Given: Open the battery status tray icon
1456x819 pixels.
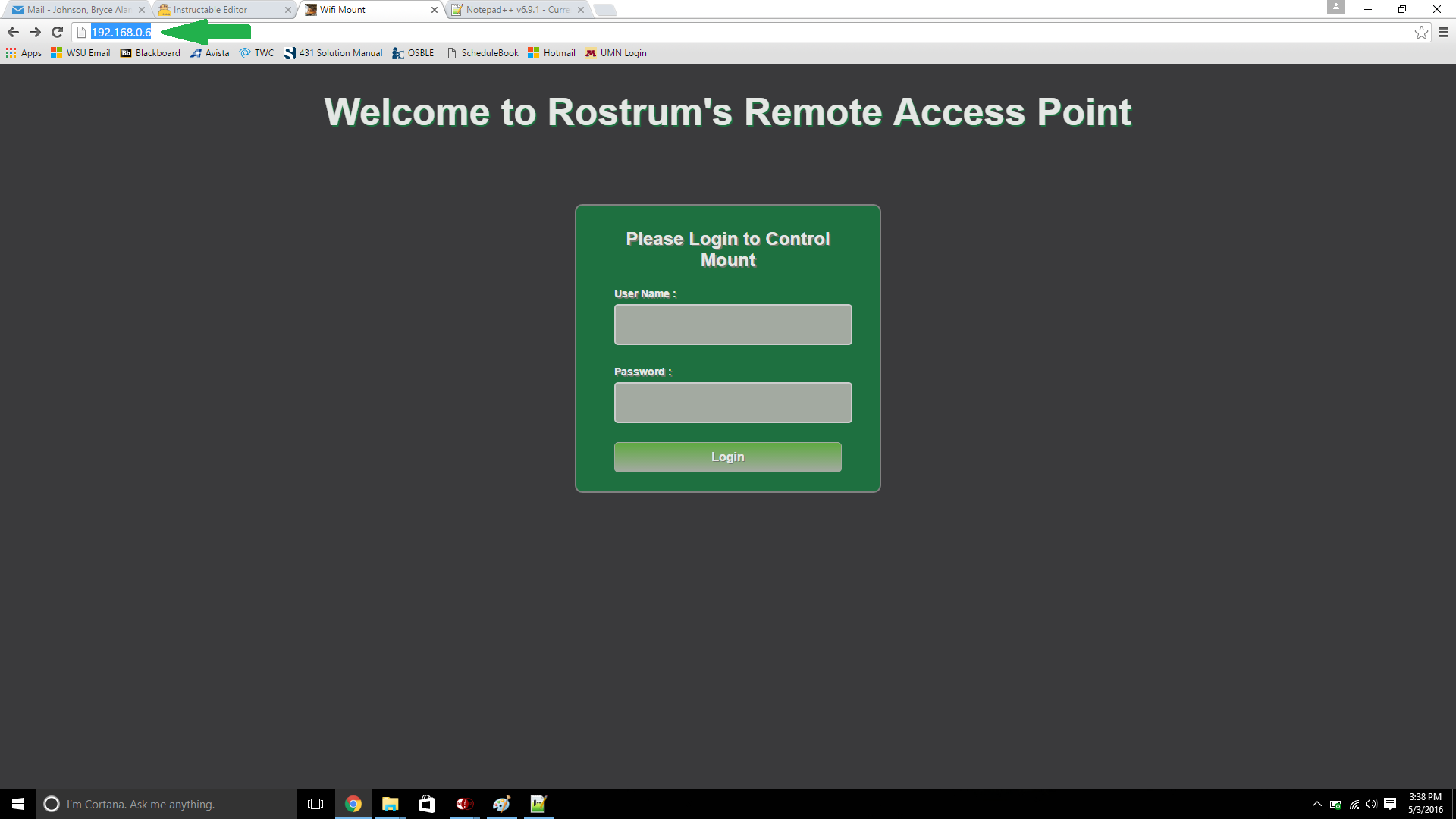Looking at the screenshot, I should (1335, 805).
